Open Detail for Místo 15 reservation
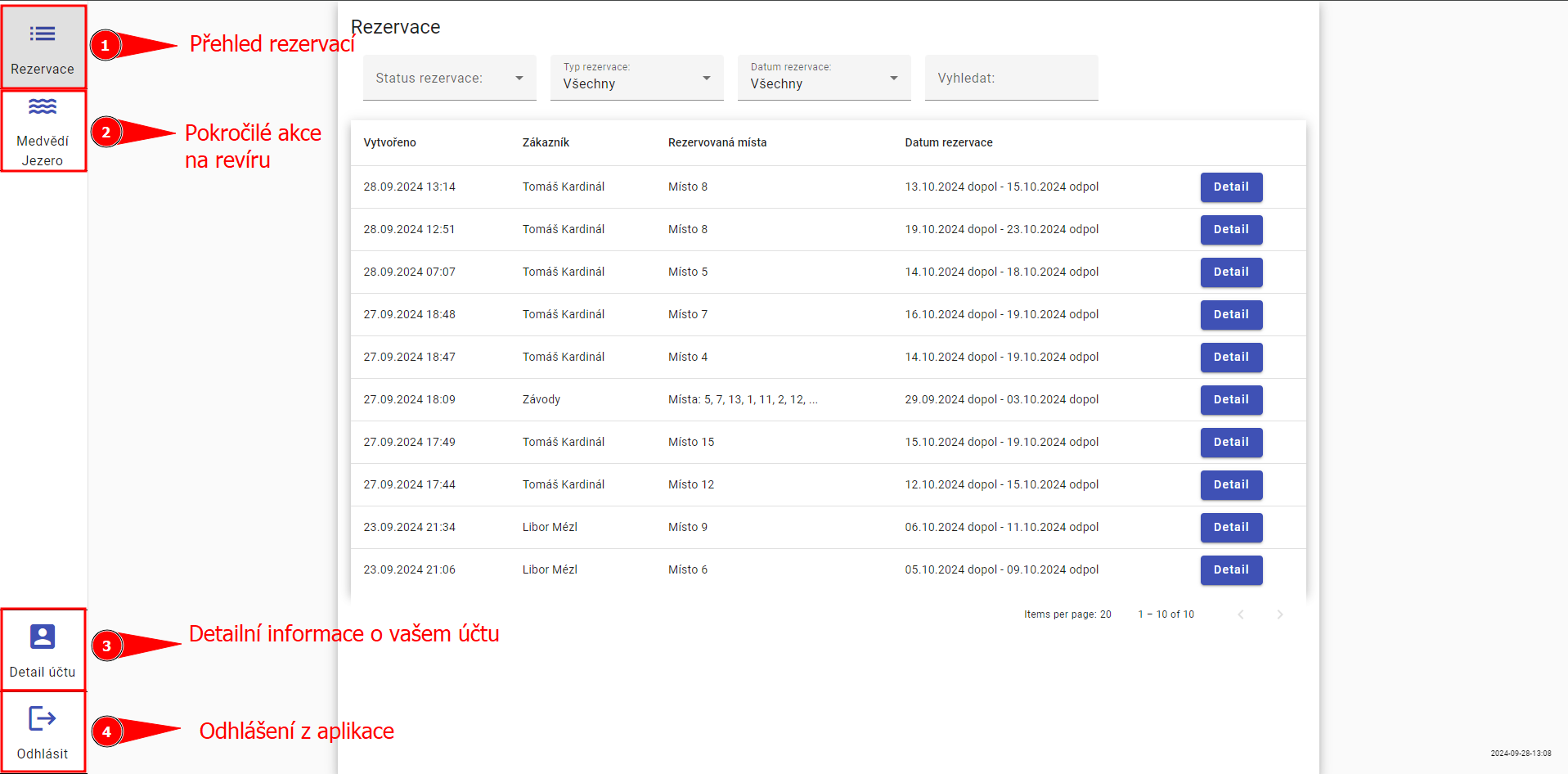Image resolution: width=1568 pixels, height=774 pixels. point(1231,443)
